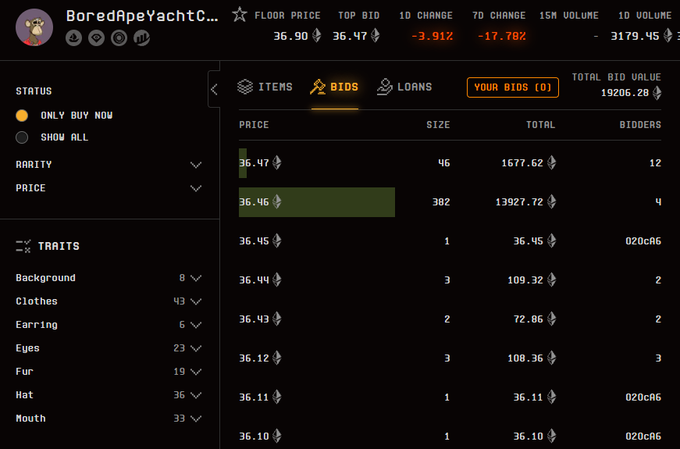Image resolution: width=680 pixels, height=449 pixels.
Task: Click bidder 020cA6 in the 36.45 row
Action: [643, 241]
